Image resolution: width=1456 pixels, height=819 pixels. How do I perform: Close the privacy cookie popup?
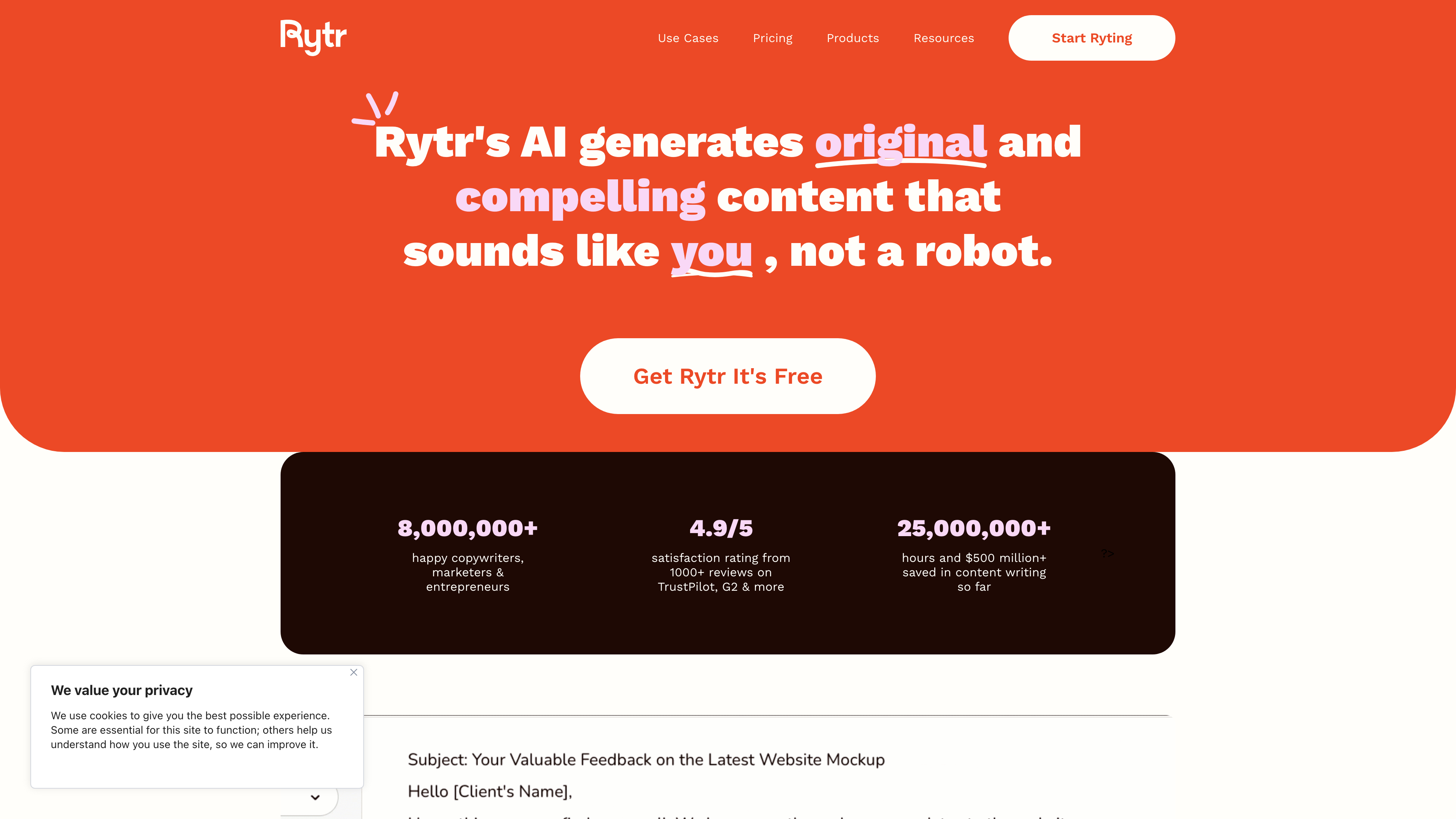click(354, 672)
